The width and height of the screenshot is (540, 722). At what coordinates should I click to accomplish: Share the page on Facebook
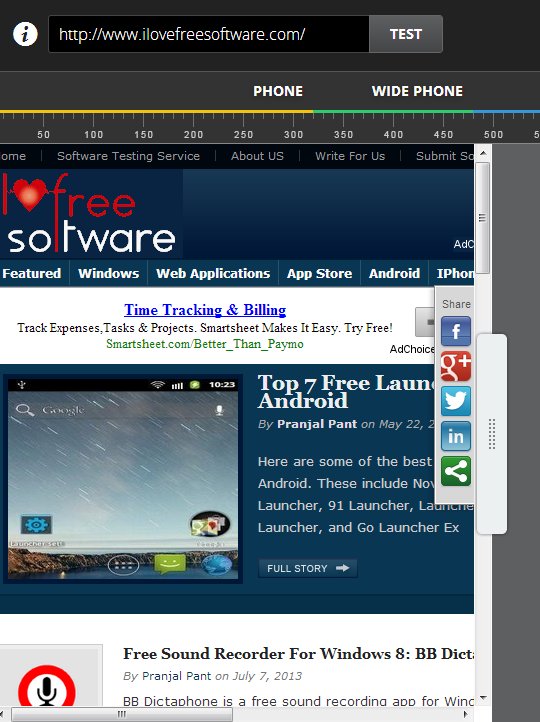pyautogui.click(x=456, y=331)
